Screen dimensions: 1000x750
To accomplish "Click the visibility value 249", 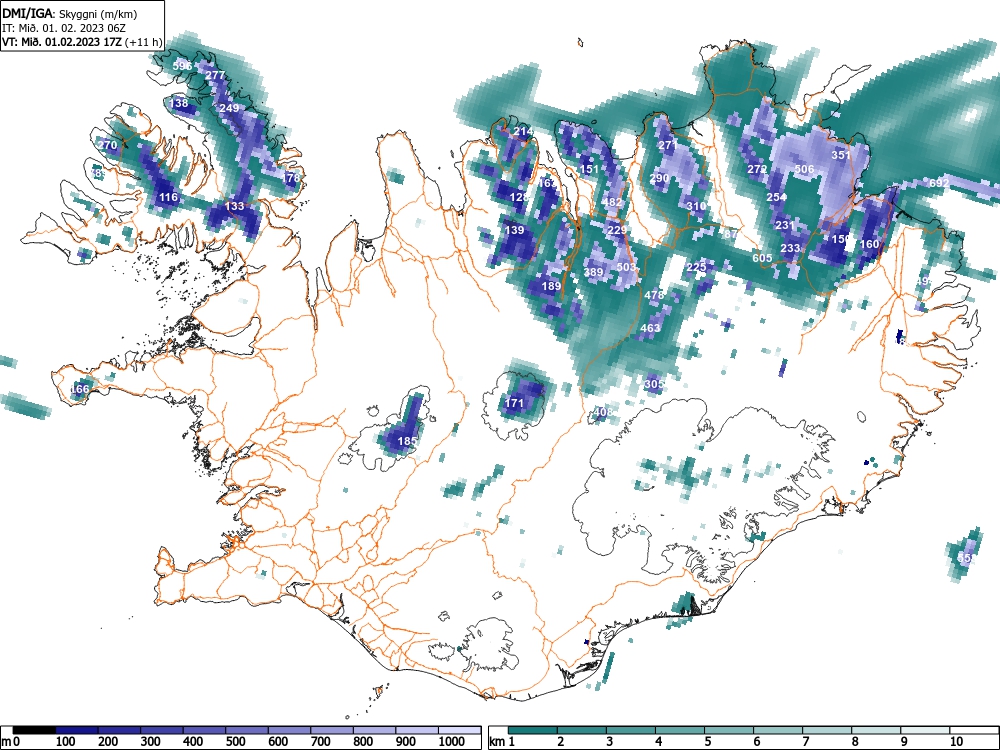I will [x=229, y=108].
